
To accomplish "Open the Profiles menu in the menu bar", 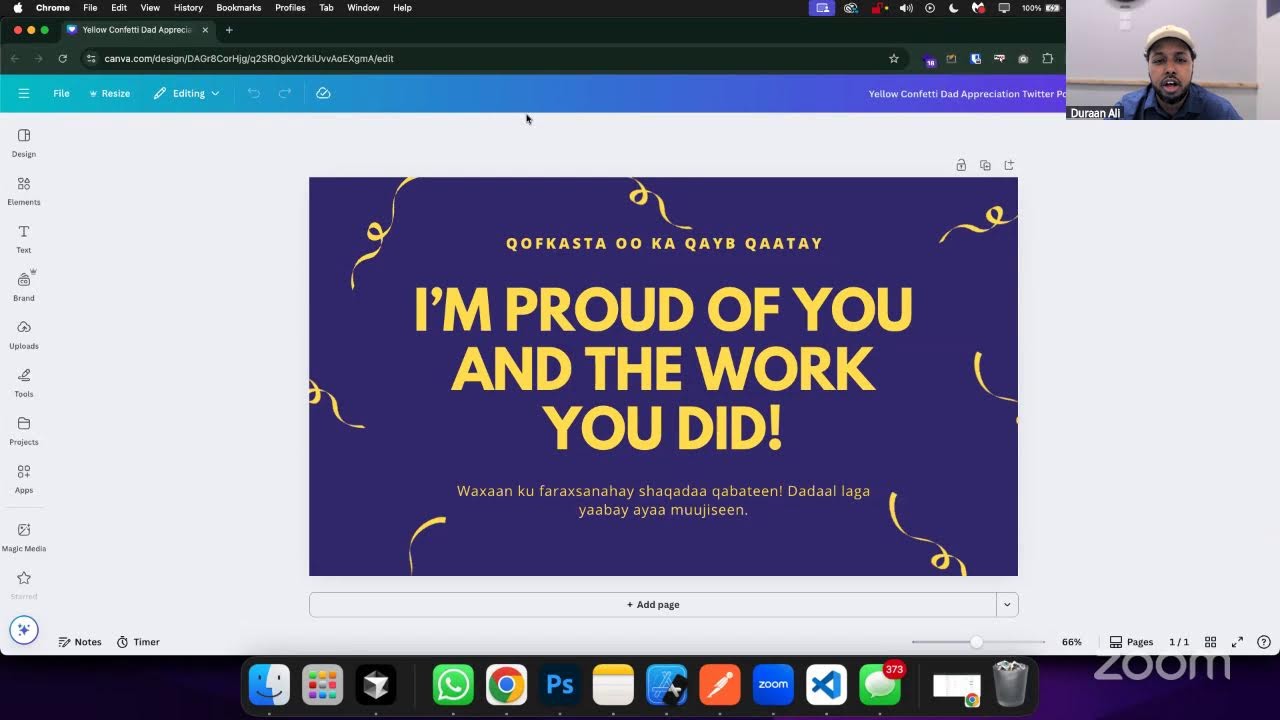I will [290, 8].
